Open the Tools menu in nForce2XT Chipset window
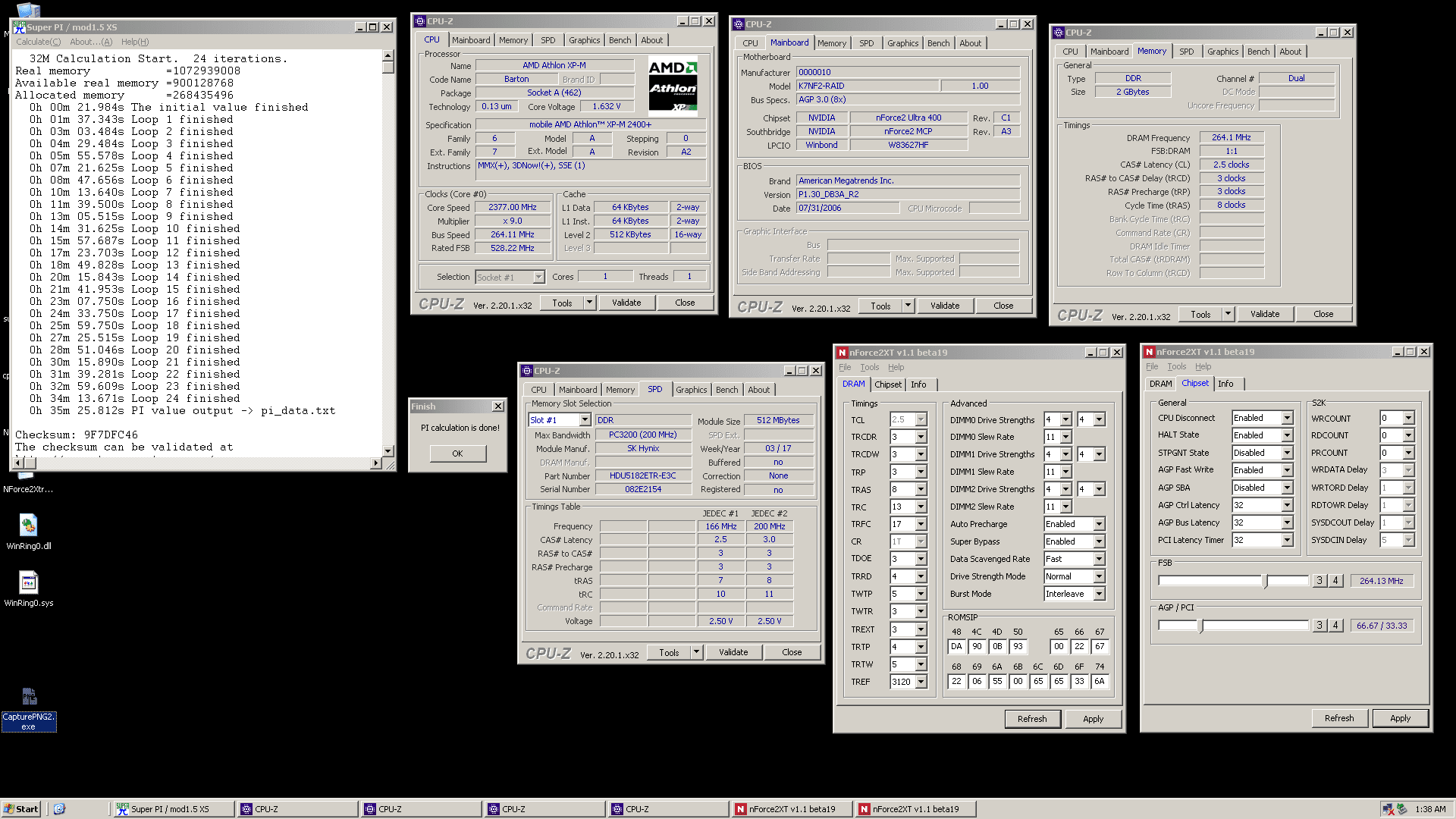 [1176, 366]
